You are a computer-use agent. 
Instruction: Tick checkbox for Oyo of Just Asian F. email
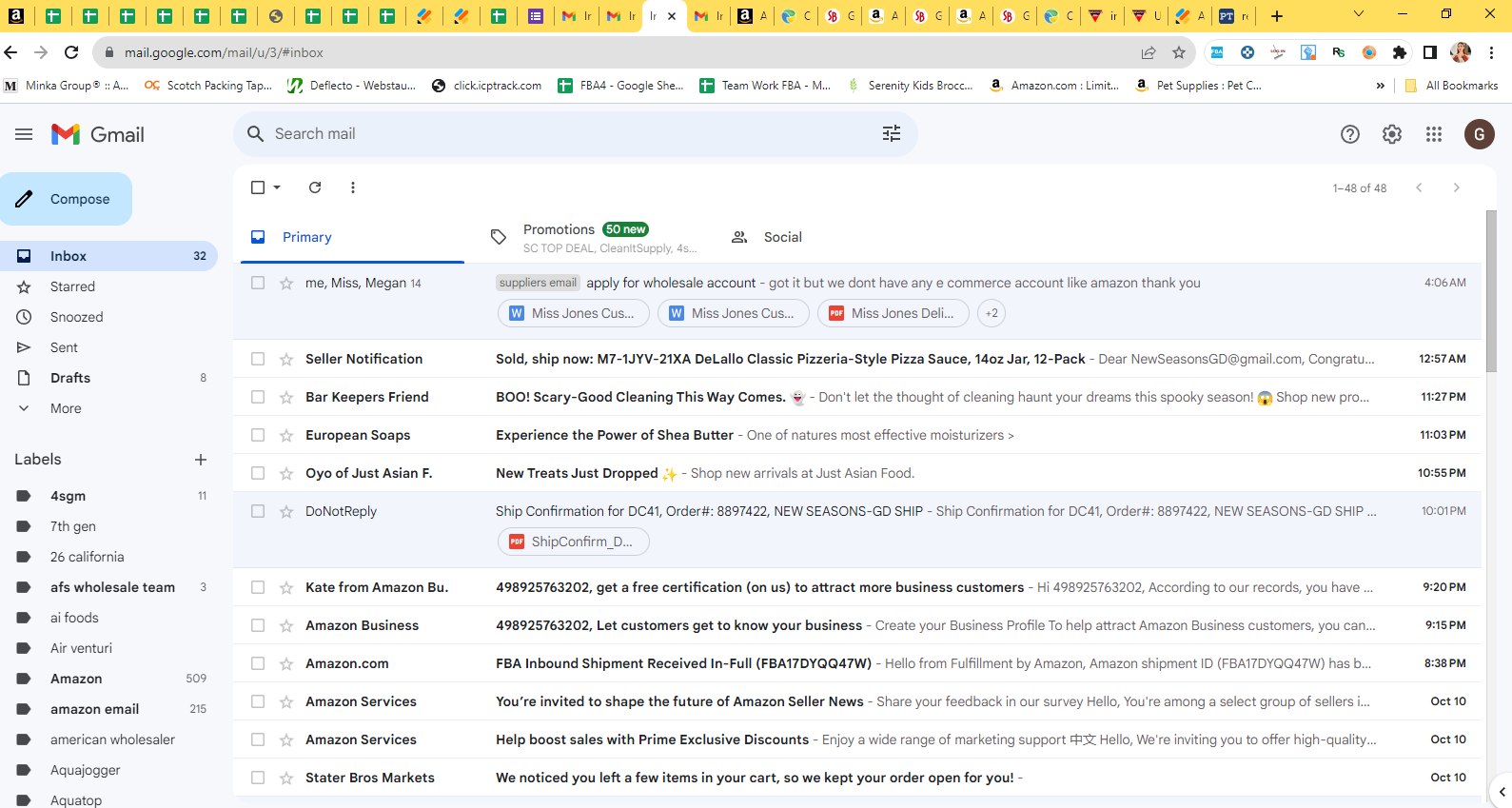pyautogui.click(x=258, y=473)
